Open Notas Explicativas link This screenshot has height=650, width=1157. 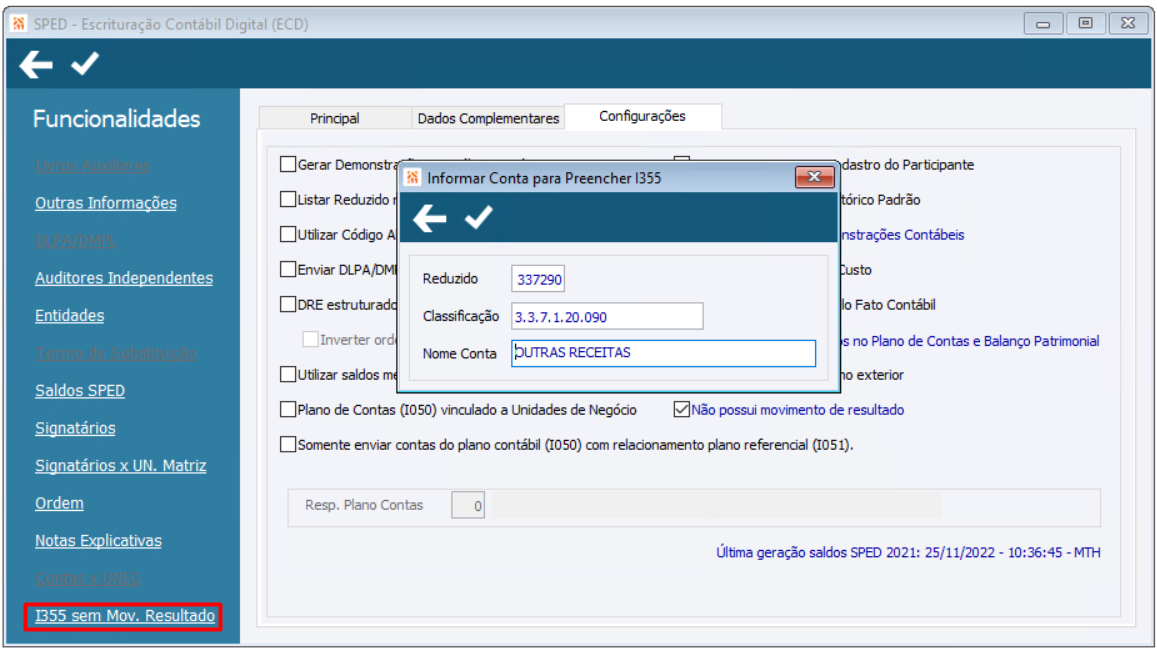(x=98, y=541)
